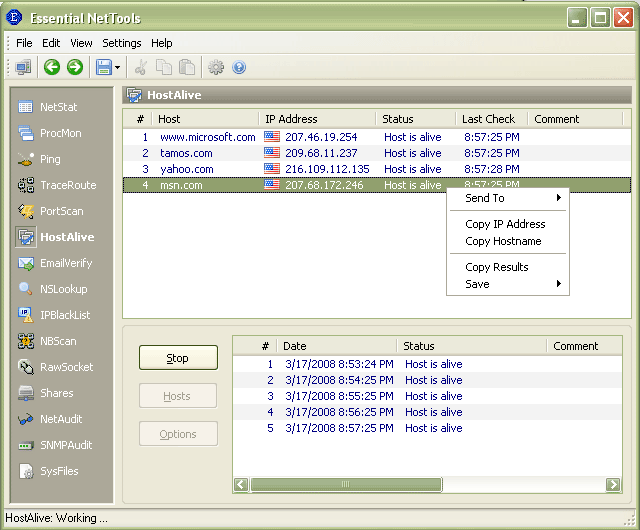
Task: Click the Hosts button
Action: point(178,396)
